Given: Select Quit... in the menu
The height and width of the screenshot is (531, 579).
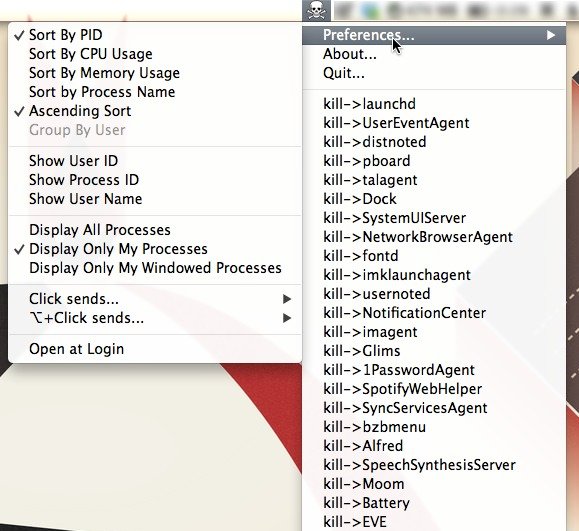Looking at the screenshot, I should [434, 73].
